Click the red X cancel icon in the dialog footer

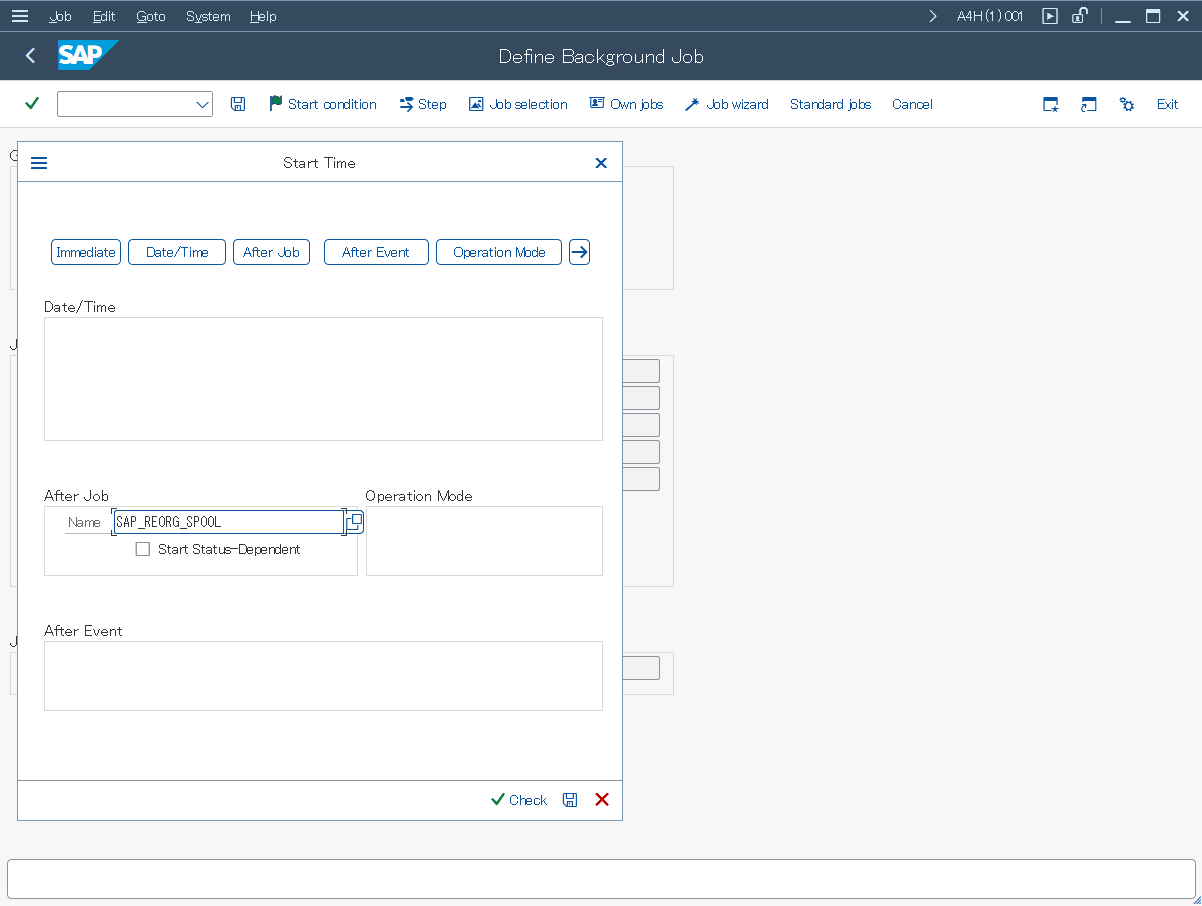602,800
